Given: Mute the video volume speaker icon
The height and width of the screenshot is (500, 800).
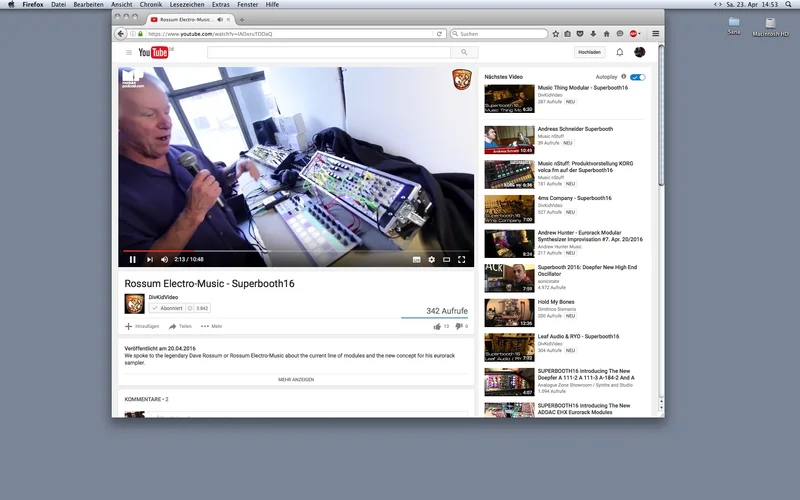Looking at the screenshot, I should click(x=164, y=260).
